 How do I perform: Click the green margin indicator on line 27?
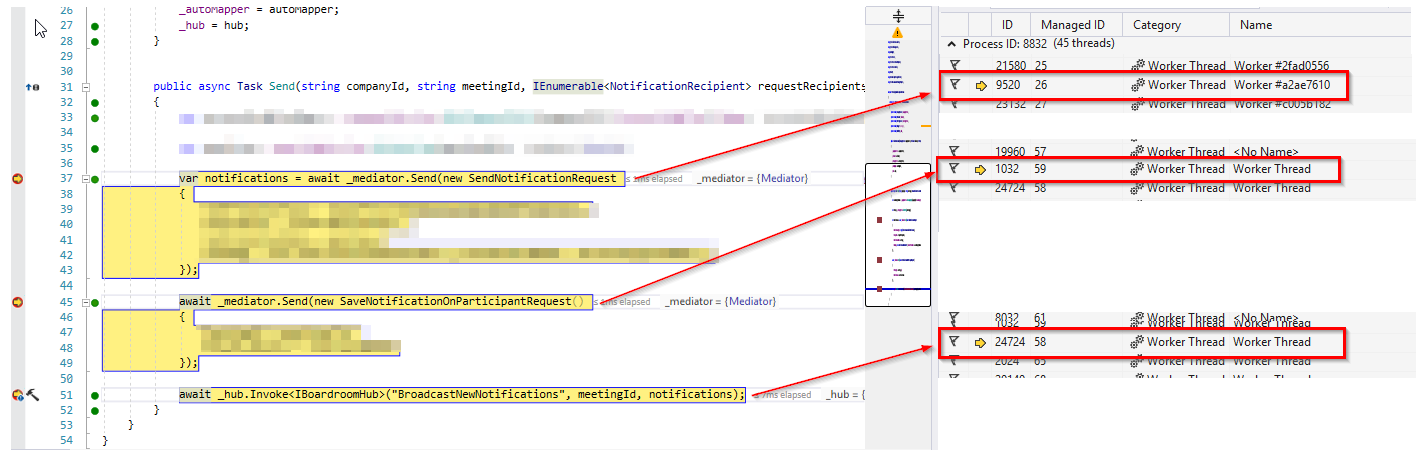click(94, 26)
